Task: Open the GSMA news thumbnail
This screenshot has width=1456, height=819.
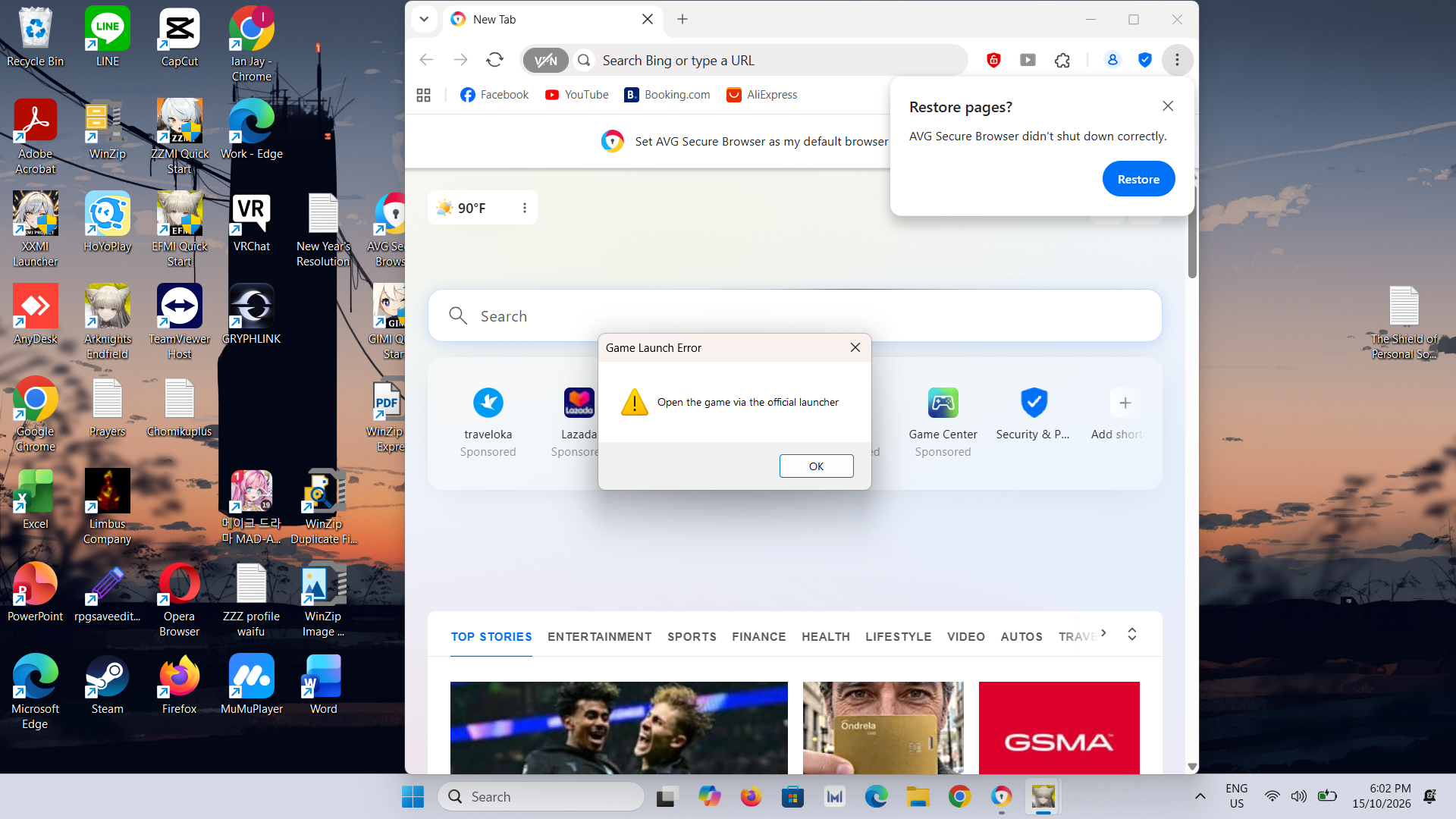Action: coord(1059,727)
